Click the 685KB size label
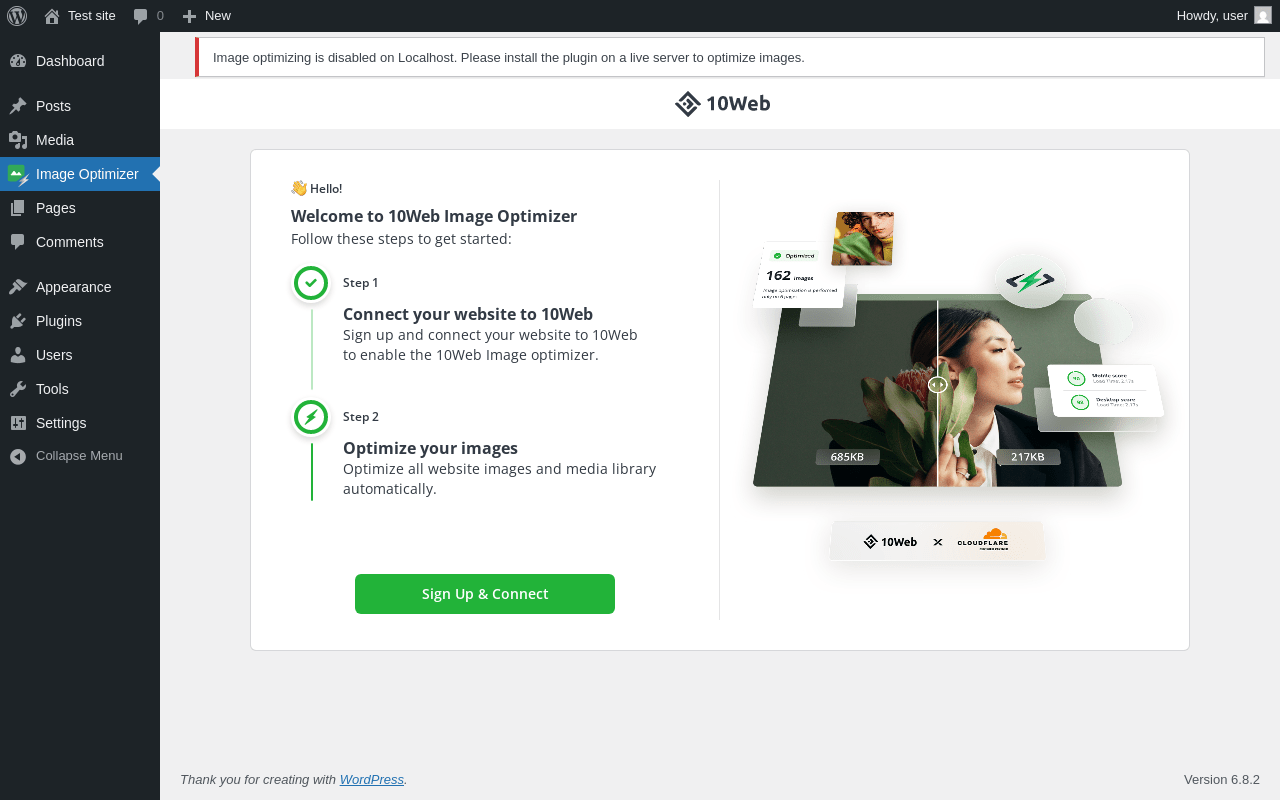 point(847,457)
